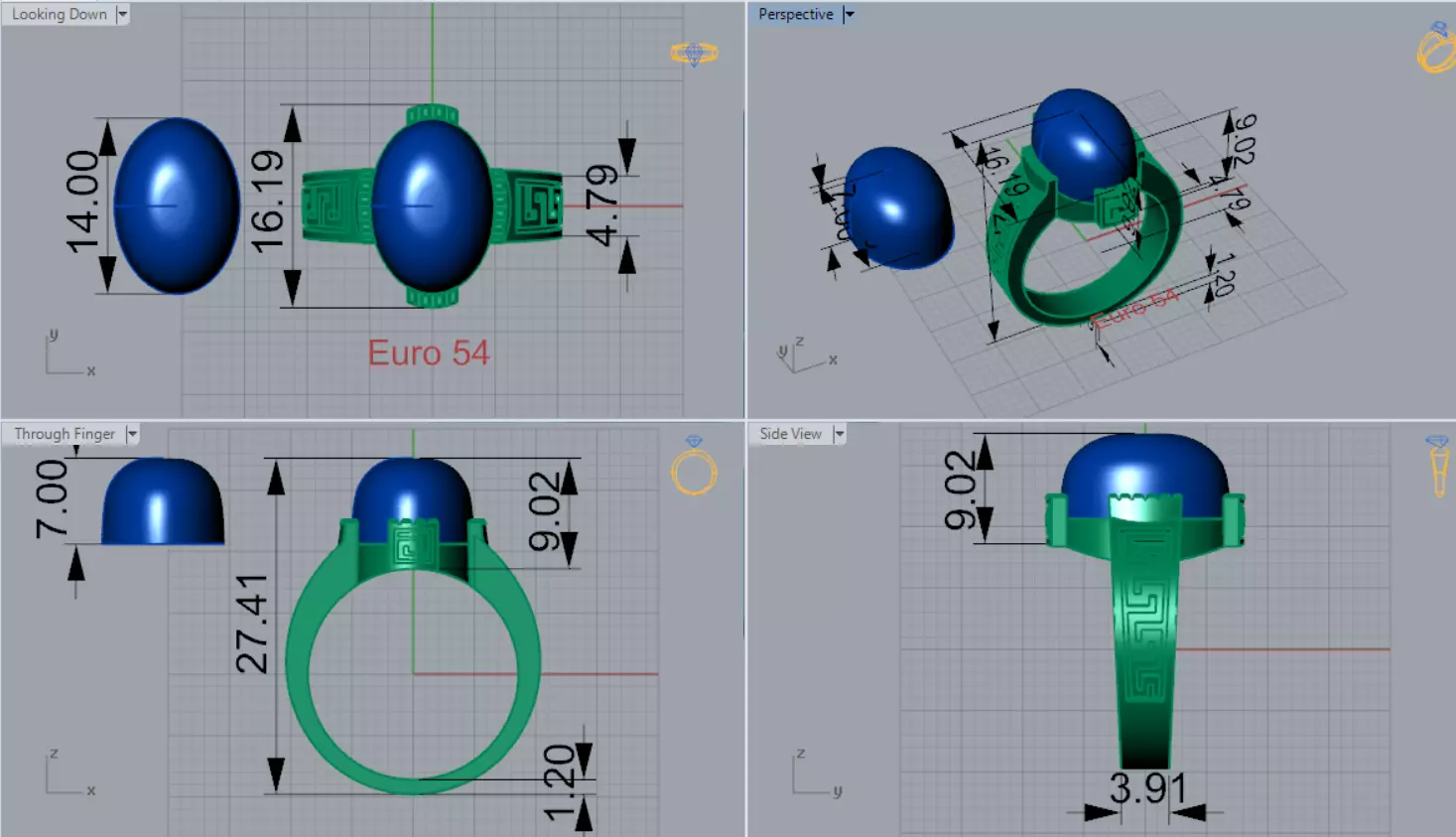Select the 7.00 dimension text
The image size is (1456, 837).
(52, 499)
